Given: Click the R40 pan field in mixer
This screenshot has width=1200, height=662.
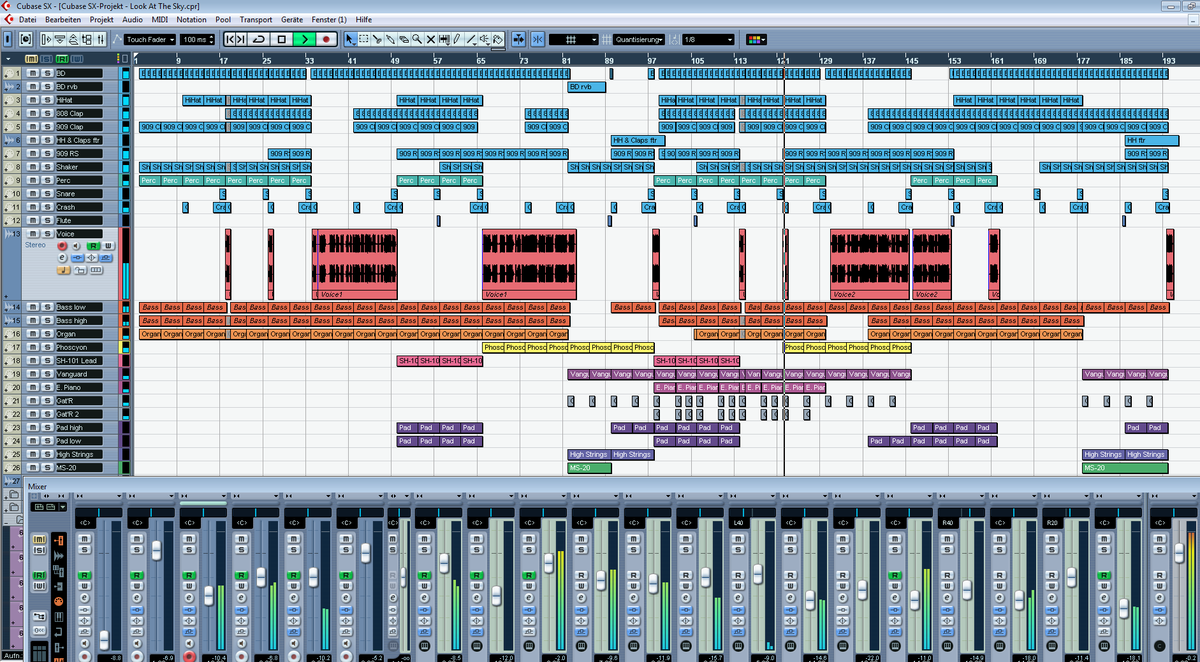Looking at the screenshot, I should click(x=947, y=522).
